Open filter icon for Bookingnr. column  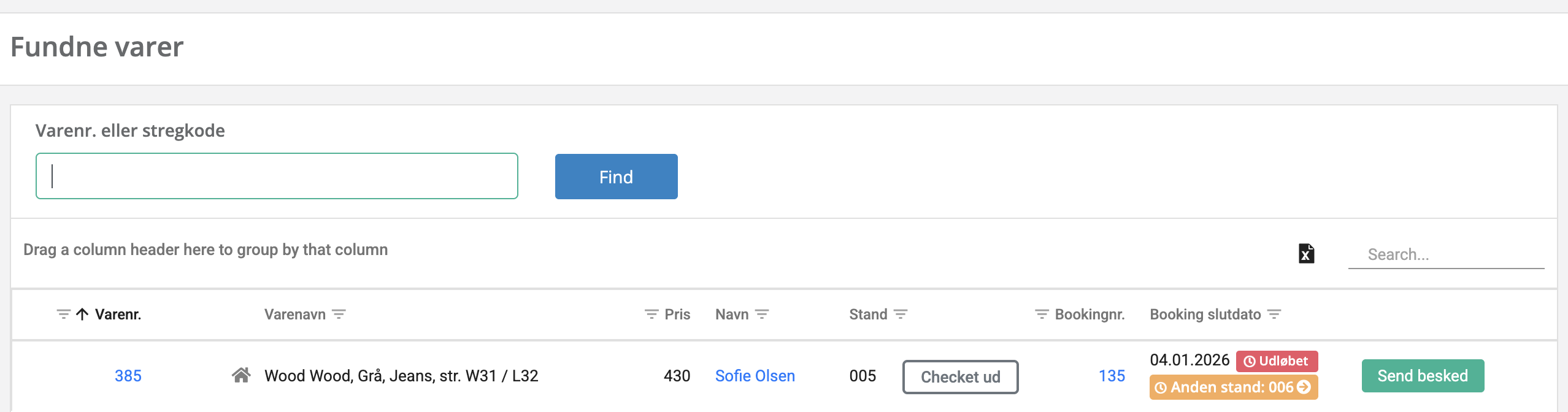point(1042,315)
